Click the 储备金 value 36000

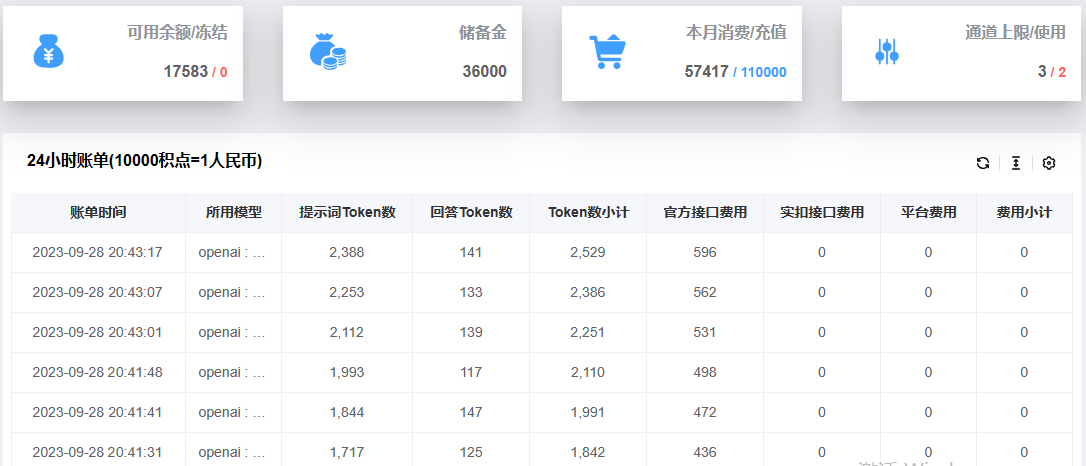(484, 72)
